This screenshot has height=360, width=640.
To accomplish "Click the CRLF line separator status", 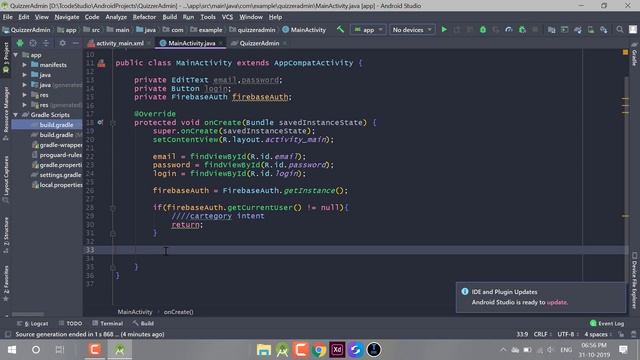I will [542, 334].
